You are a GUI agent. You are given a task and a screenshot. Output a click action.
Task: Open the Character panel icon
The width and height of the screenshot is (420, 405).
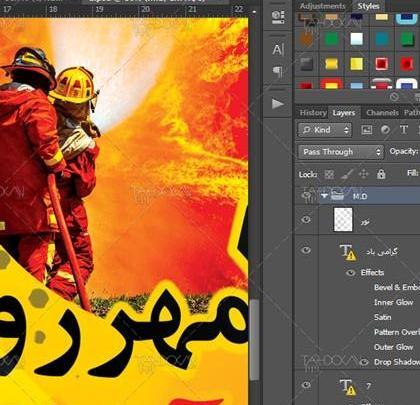click(278, 50)
